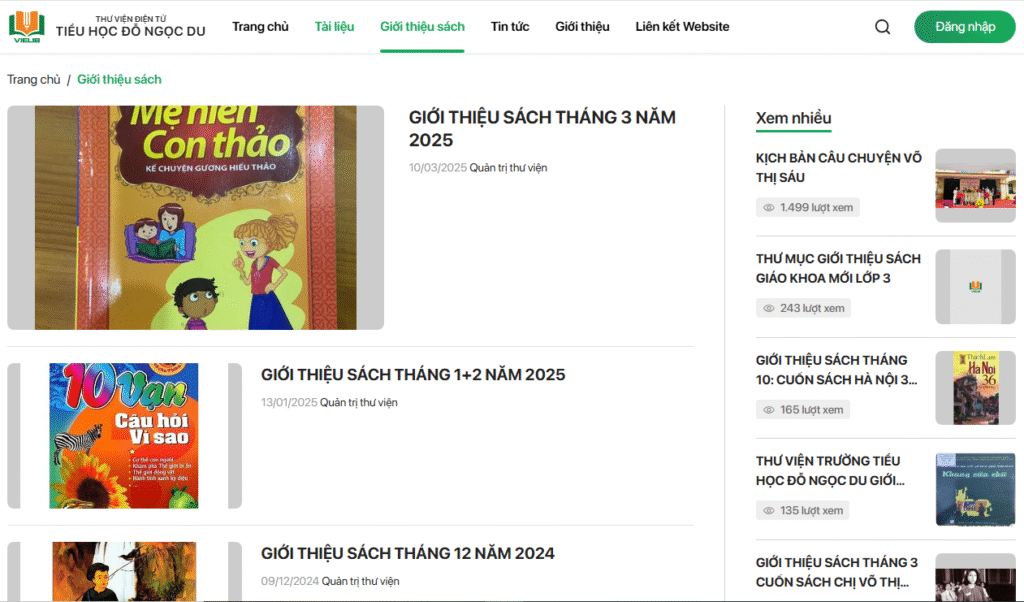Click eye icon beside 165 lượt xem
This screenshot has height=602, width=1024.
(769, 410)
